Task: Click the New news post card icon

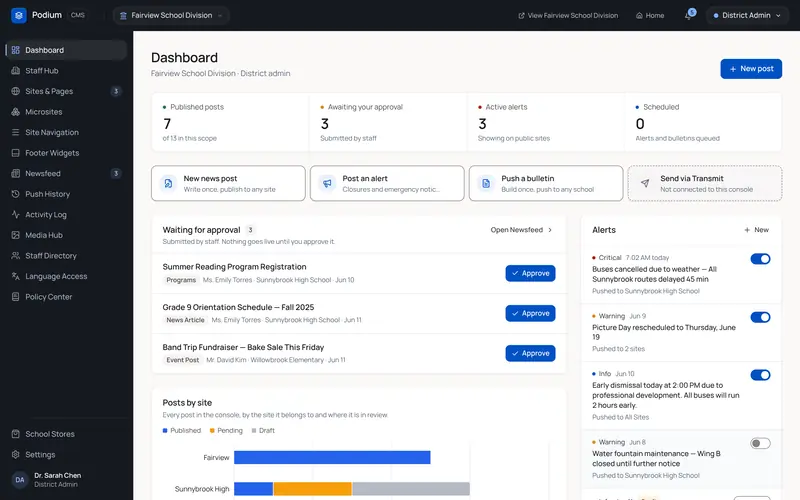Action: (x=168, y=183)
